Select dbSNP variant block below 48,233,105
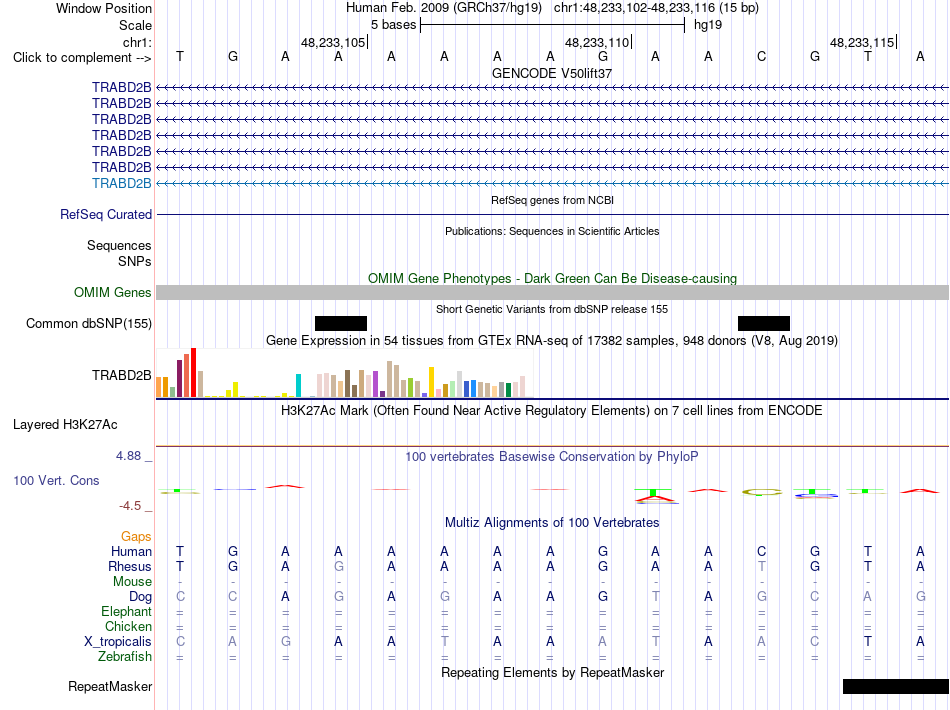This screenshot has width=950, height=710. click(340, 323)
